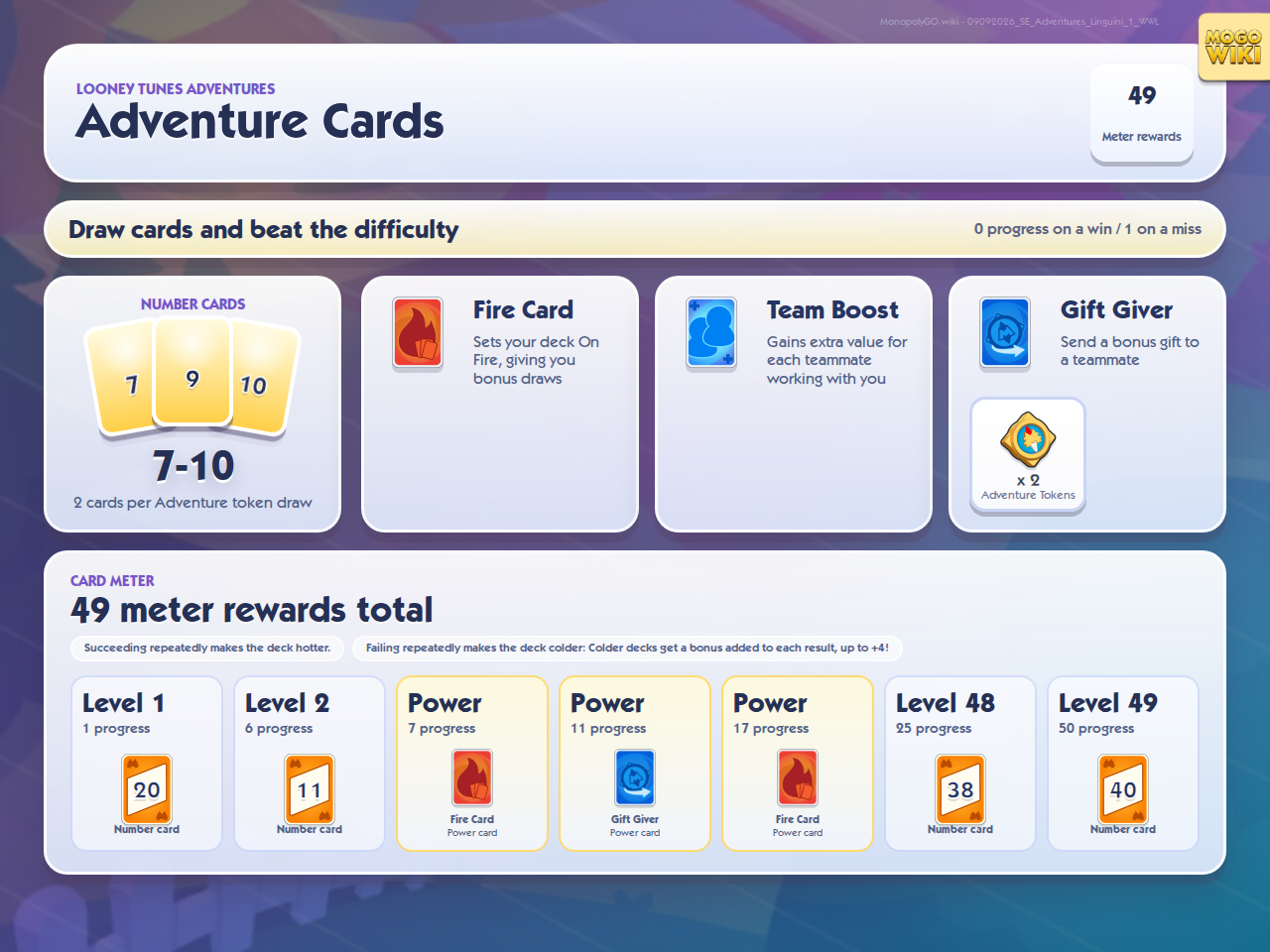Click the NUMBER CARDS label
This screenshot has height=952, width=1270.
192,304
